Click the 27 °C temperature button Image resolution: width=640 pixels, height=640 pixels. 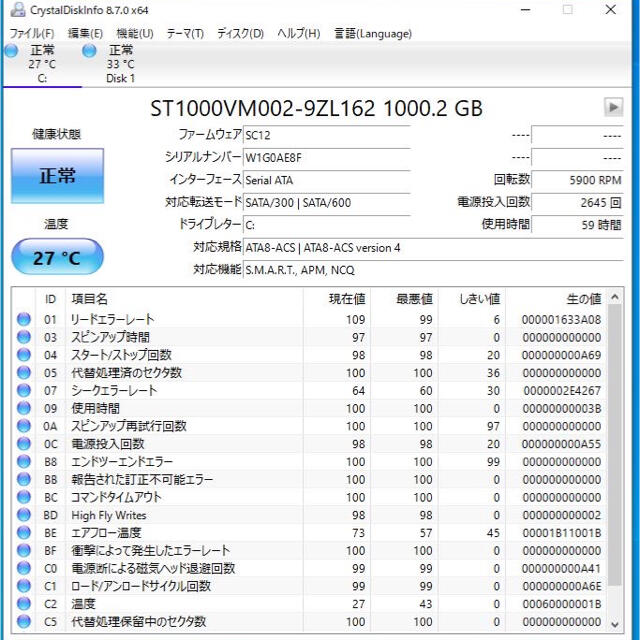pos(58,258)
